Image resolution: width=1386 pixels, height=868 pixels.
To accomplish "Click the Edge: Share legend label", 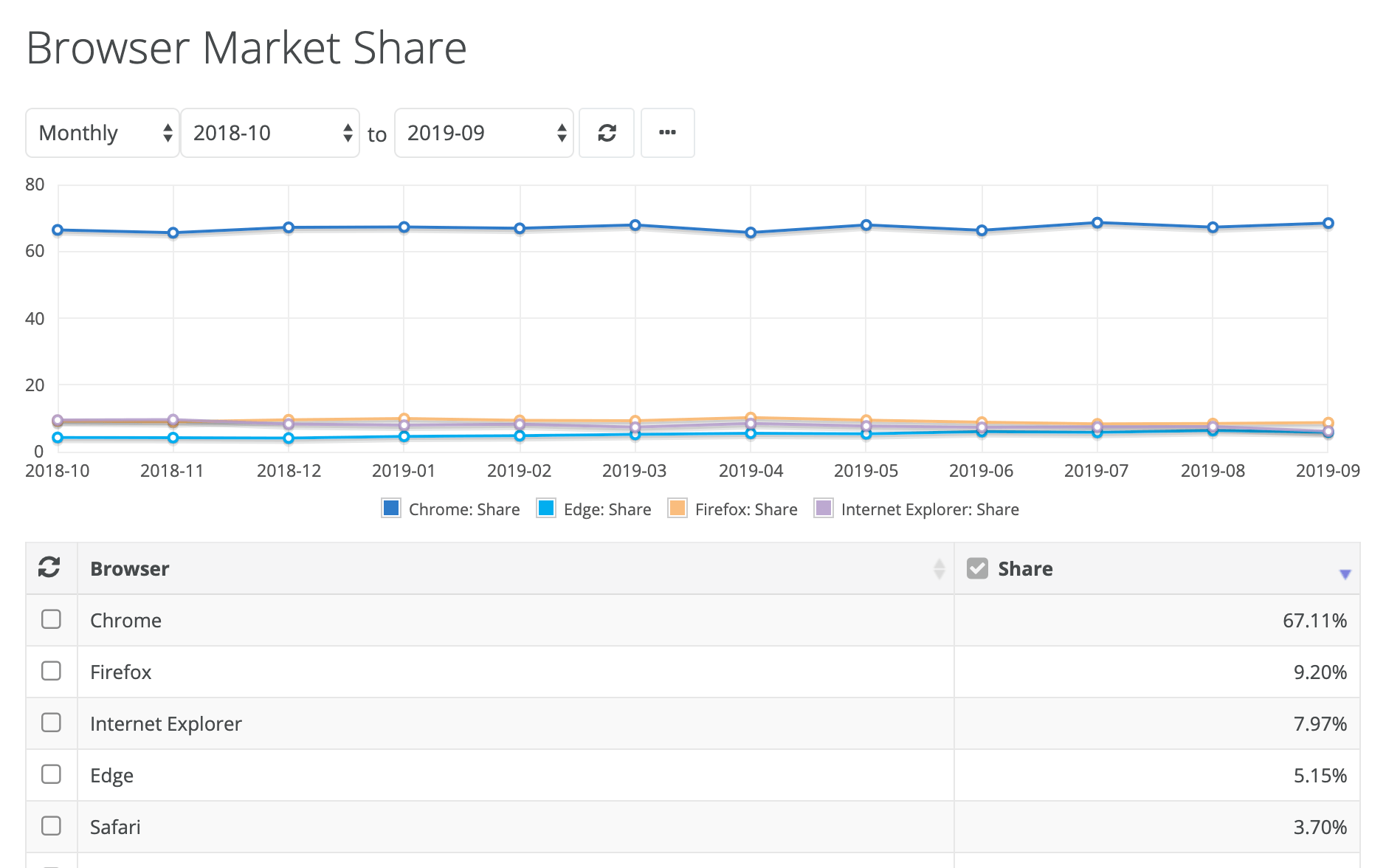I will point(607,509).
